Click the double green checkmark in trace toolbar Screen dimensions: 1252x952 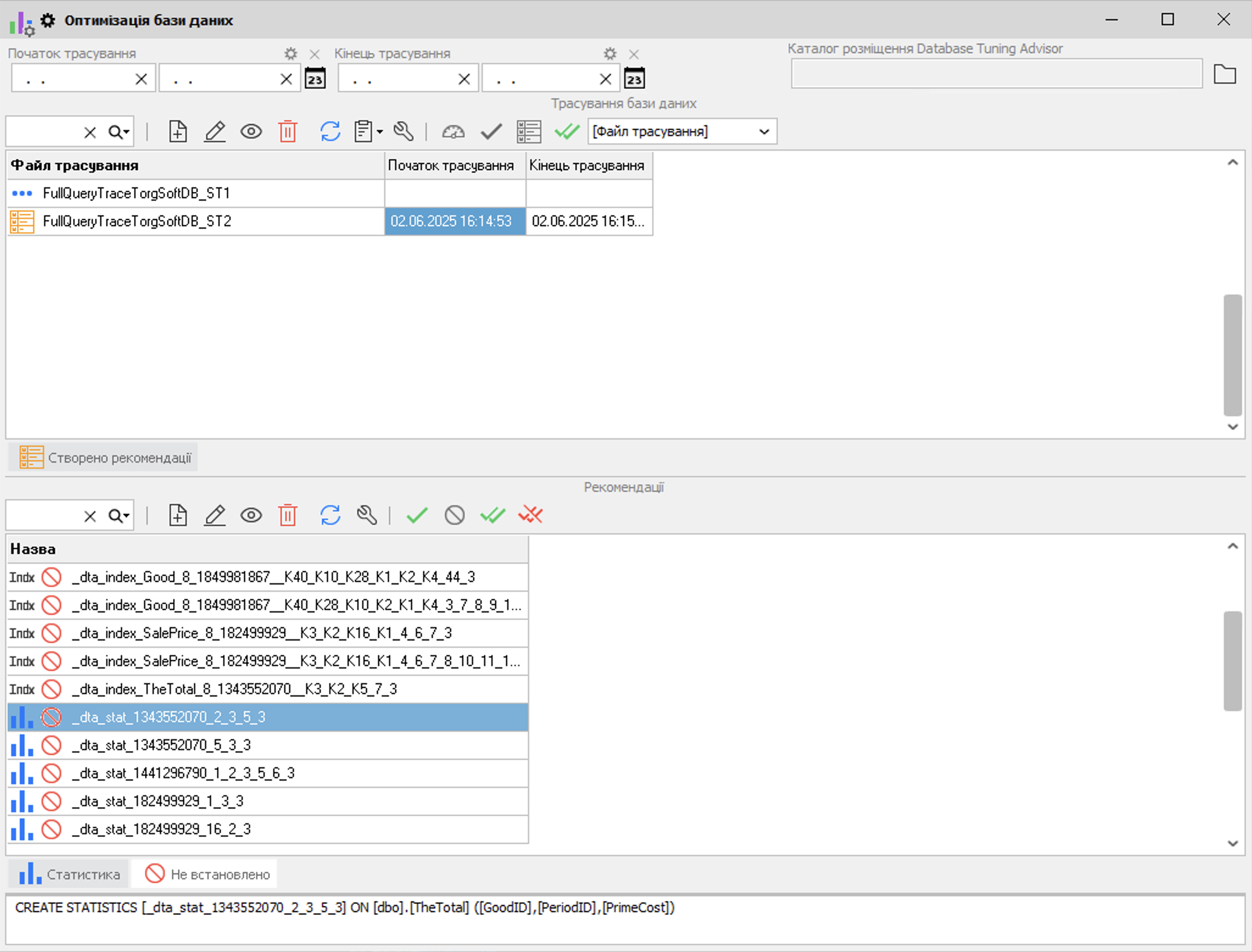(x=566, y=132)
